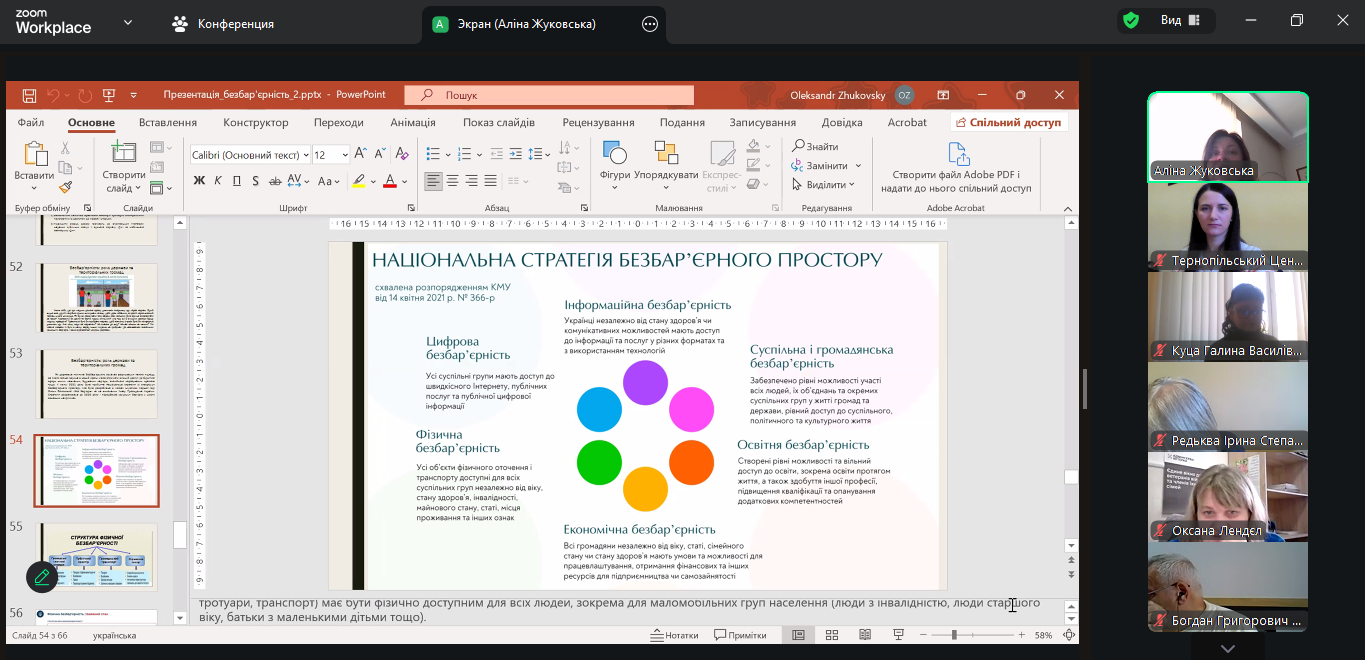Click the Zoom annotation pencil button

[x=42, y=576]
